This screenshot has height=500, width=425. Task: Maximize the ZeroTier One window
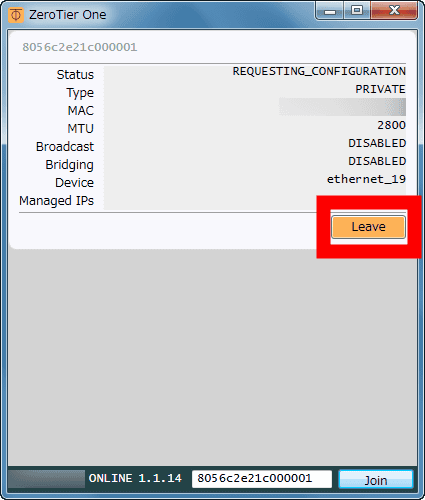click(357, 11)
